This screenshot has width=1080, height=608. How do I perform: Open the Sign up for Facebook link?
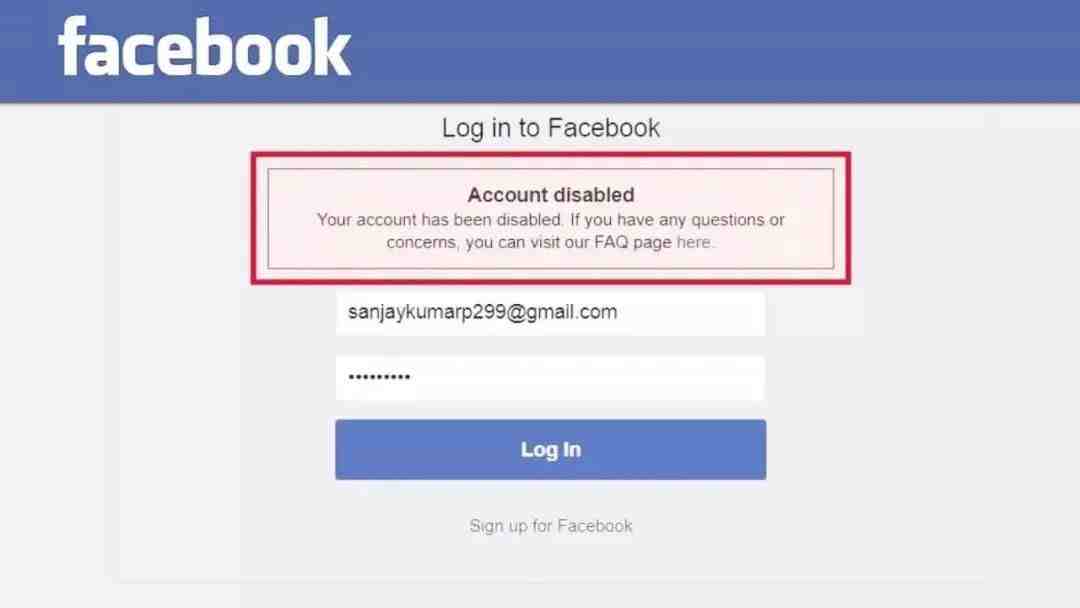pos(550,526)
